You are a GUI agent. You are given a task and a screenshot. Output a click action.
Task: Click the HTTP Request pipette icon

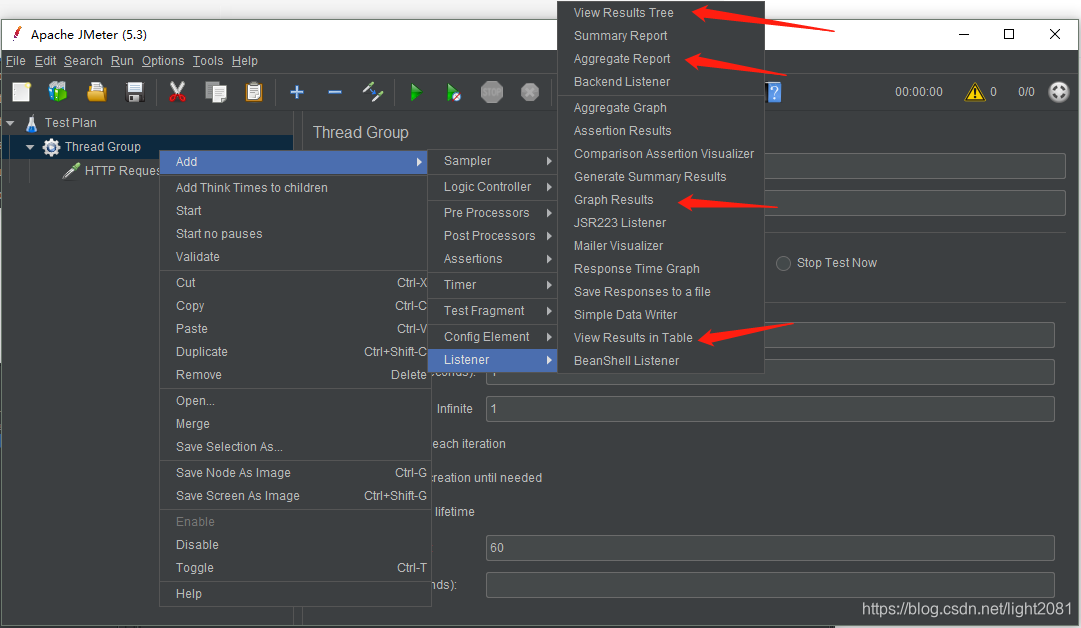71,171
